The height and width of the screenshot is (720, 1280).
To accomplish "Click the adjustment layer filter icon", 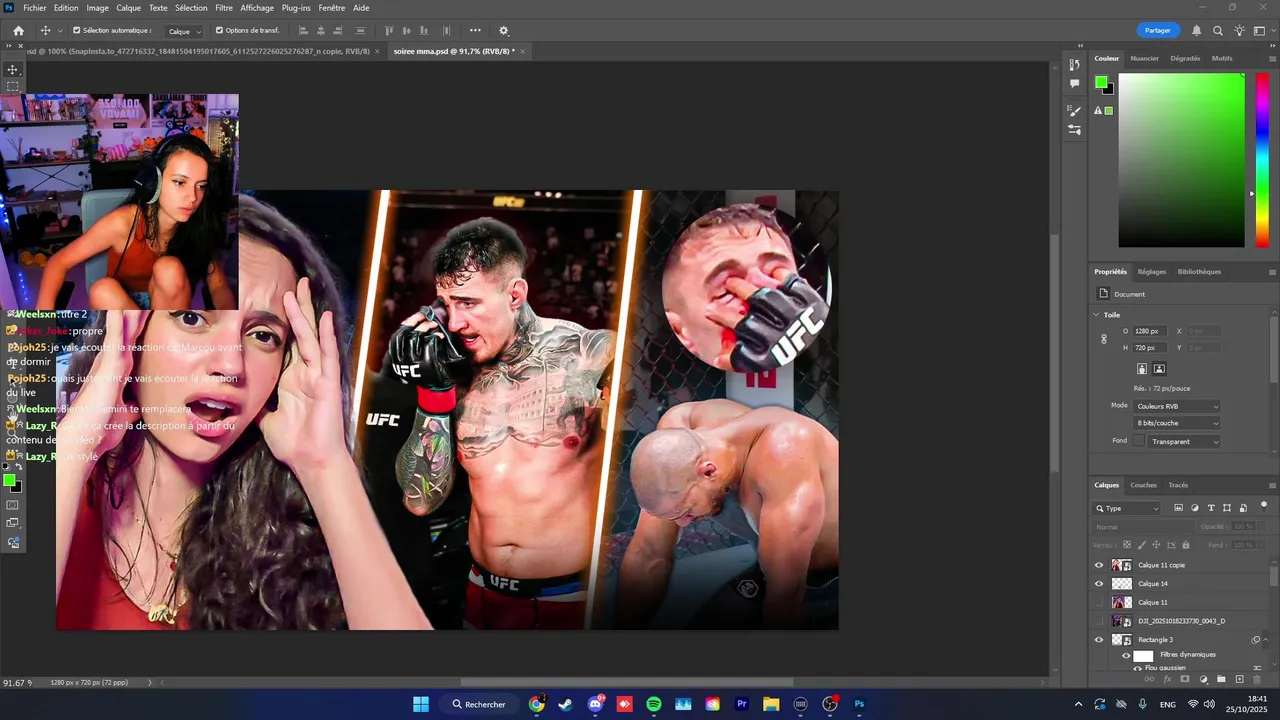I will pyautogui.click(x=1194, y=508).
